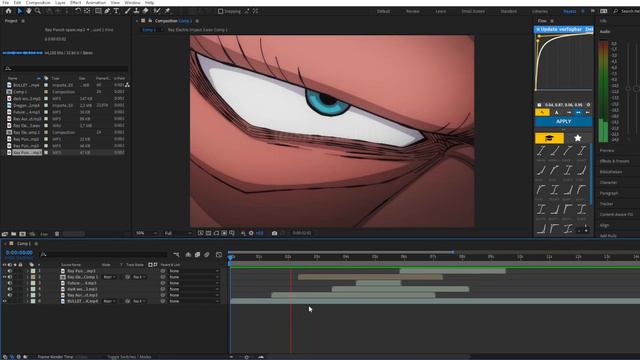This screenshot has height=360, width=640.
Task: Take a snapshot with the camera icon
Action: pos(275,233)
